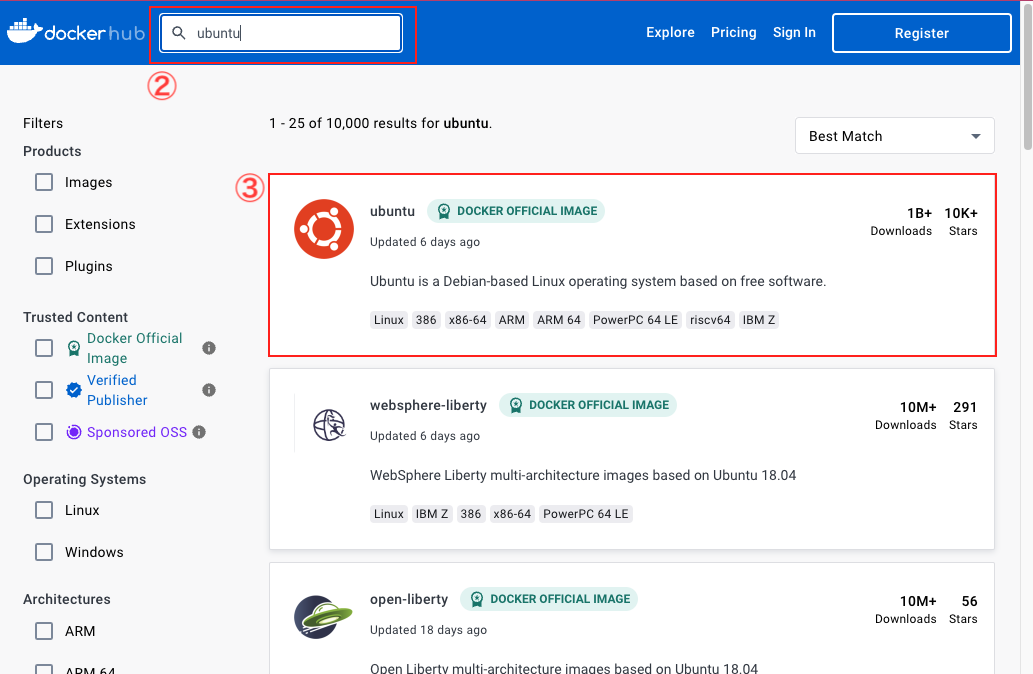Click the Docker Official Image badge on websphere-liberty
Viewport: 1033px width, 674px height.
[588, 405]
